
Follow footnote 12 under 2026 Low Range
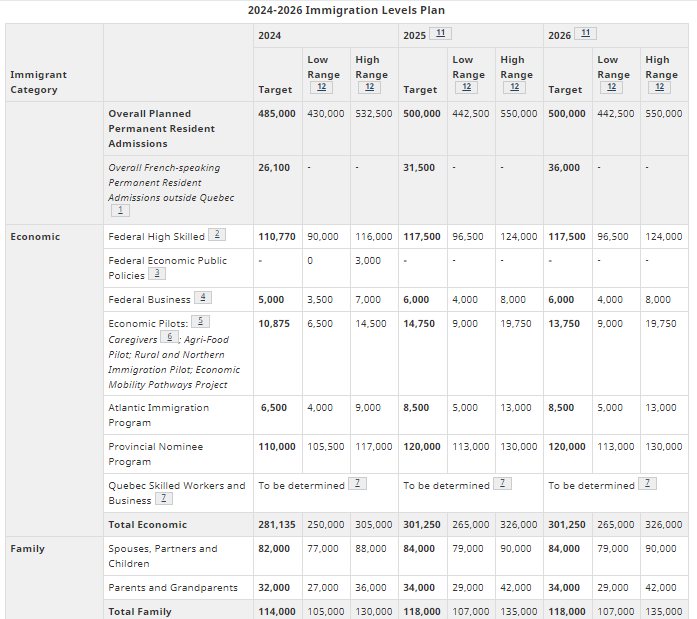coord(611,88)
